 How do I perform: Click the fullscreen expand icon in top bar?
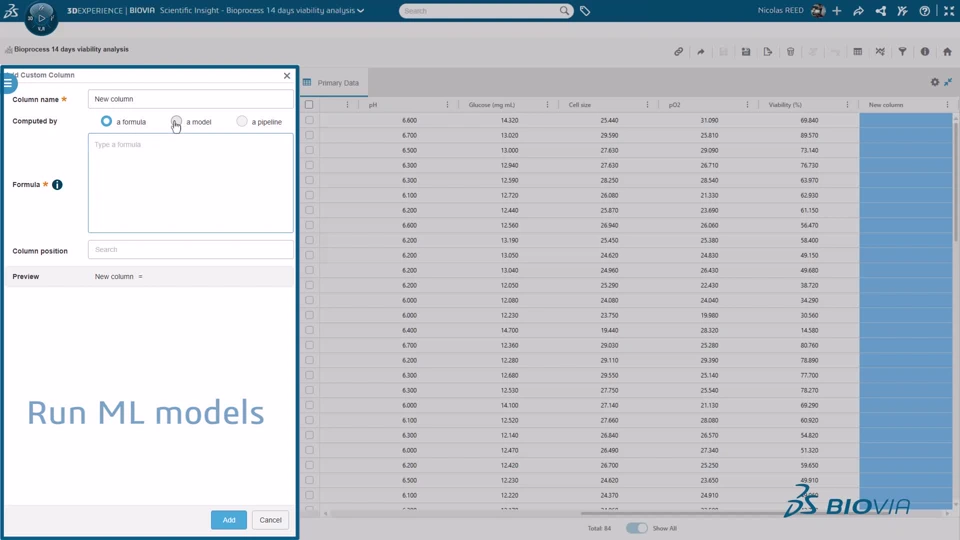pos(948,11)
